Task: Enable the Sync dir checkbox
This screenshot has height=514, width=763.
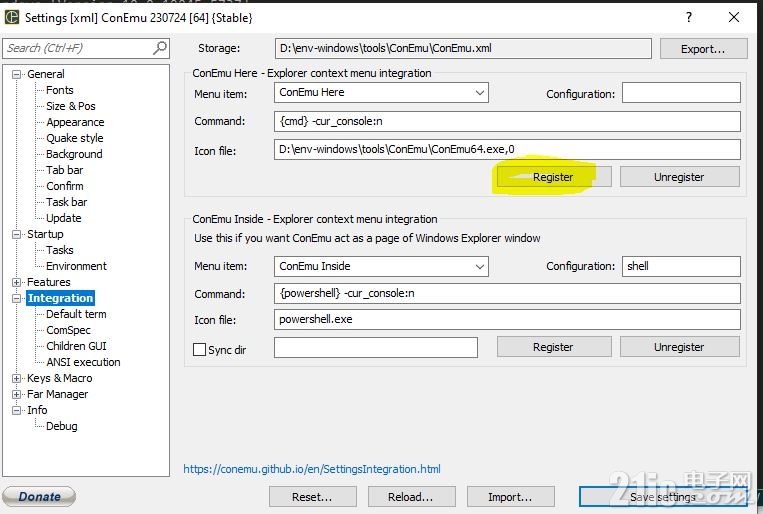Action: [200, 349]
